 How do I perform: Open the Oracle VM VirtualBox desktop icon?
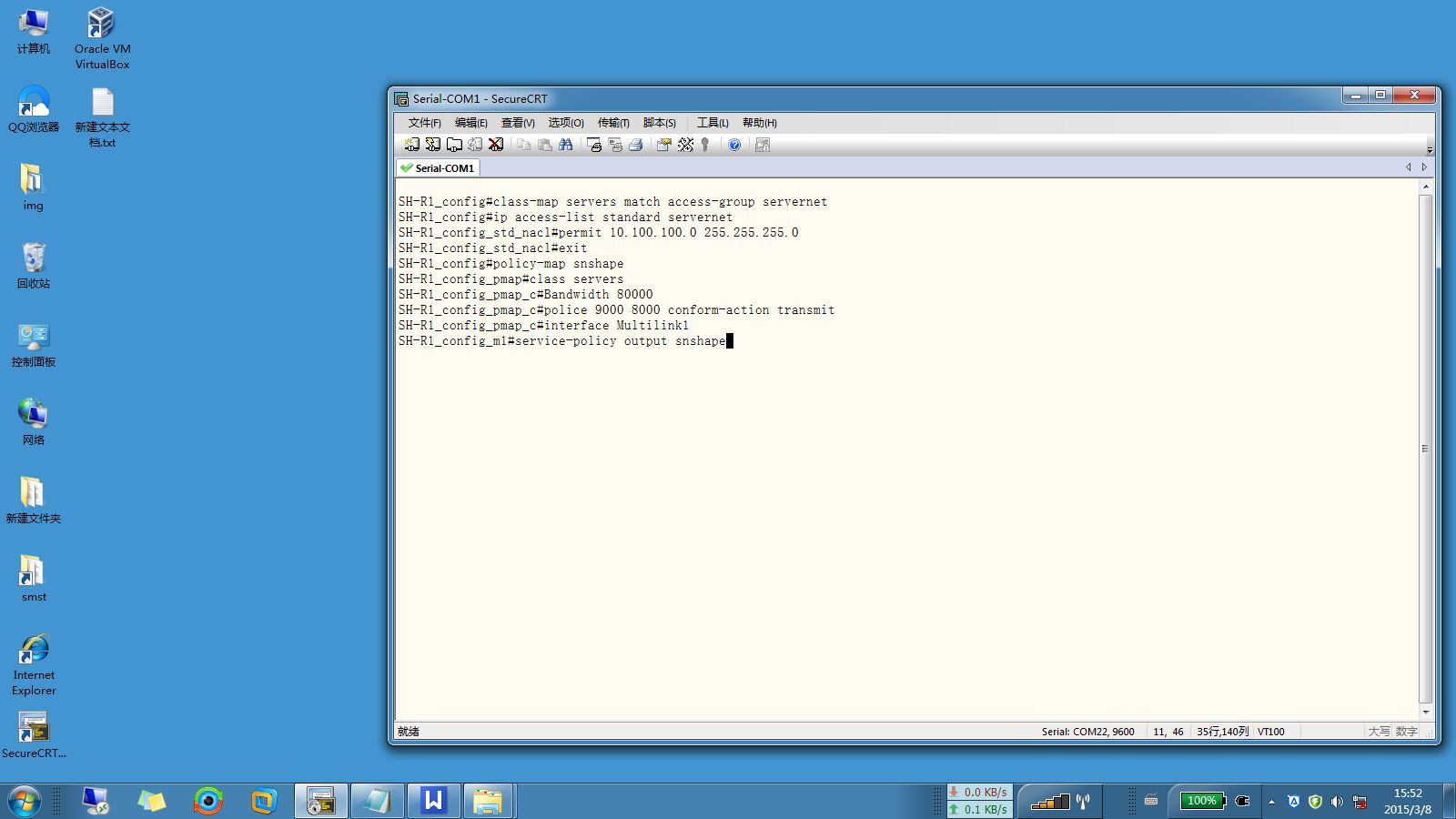[x=102, y=38]
